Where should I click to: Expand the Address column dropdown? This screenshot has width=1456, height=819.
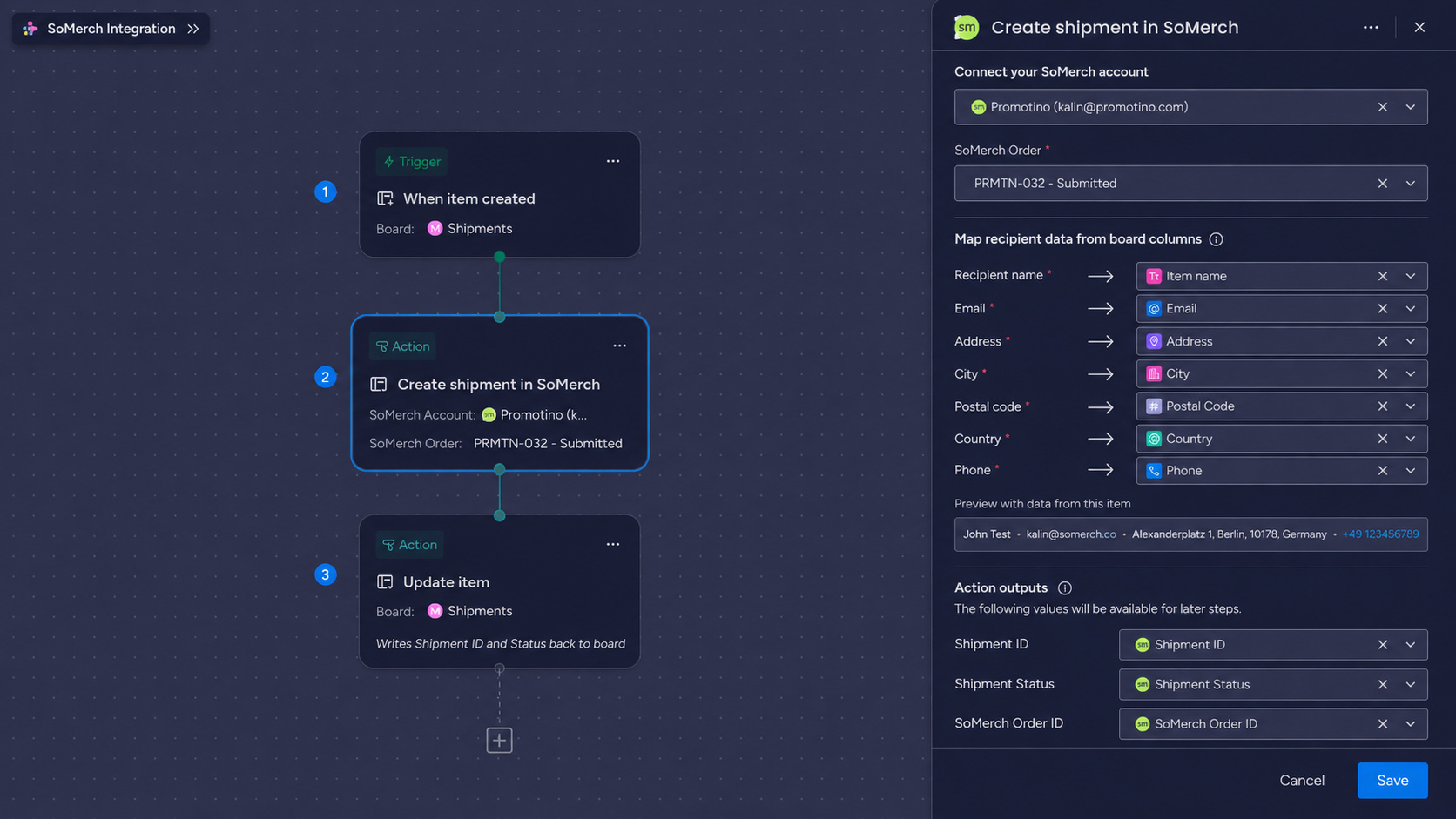click(x=1411, y=341)
